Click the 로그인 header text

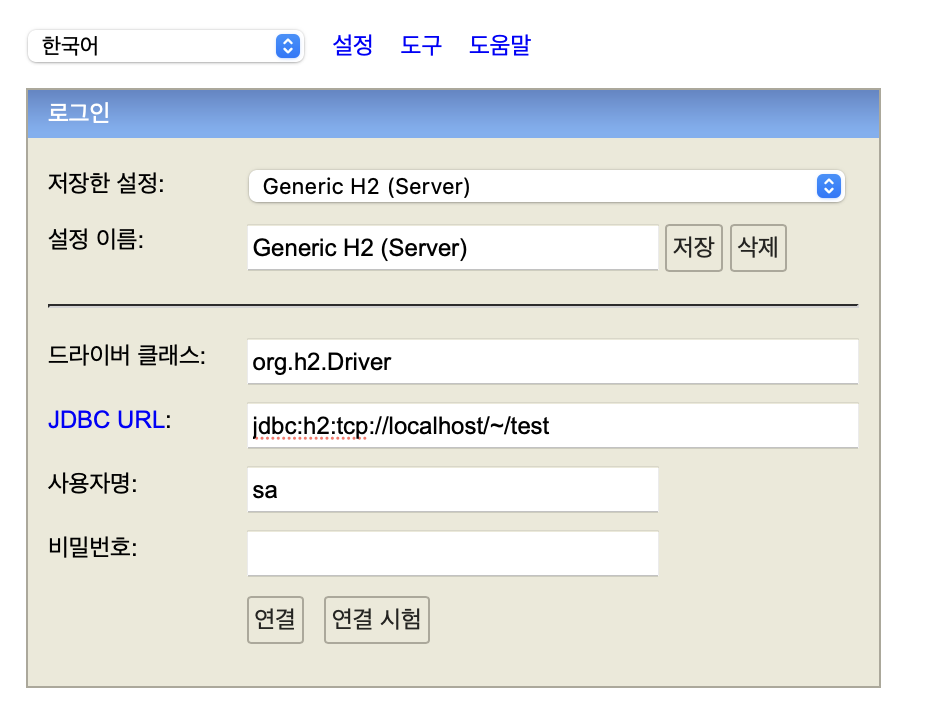[79, 113]
